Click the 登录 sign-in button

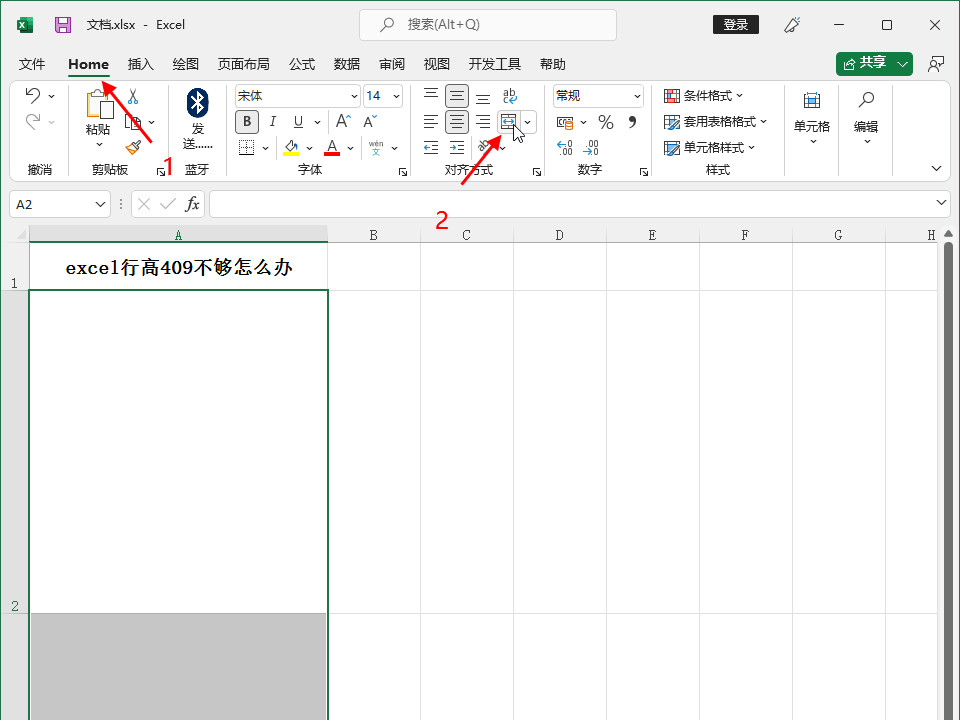(735, 25)
